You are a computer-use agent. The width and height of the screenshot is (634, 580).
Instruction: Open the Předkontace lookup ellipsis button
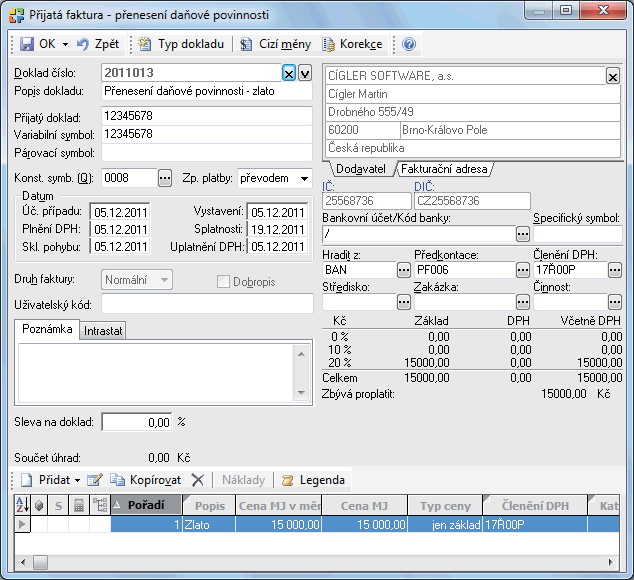pos(522,269)
